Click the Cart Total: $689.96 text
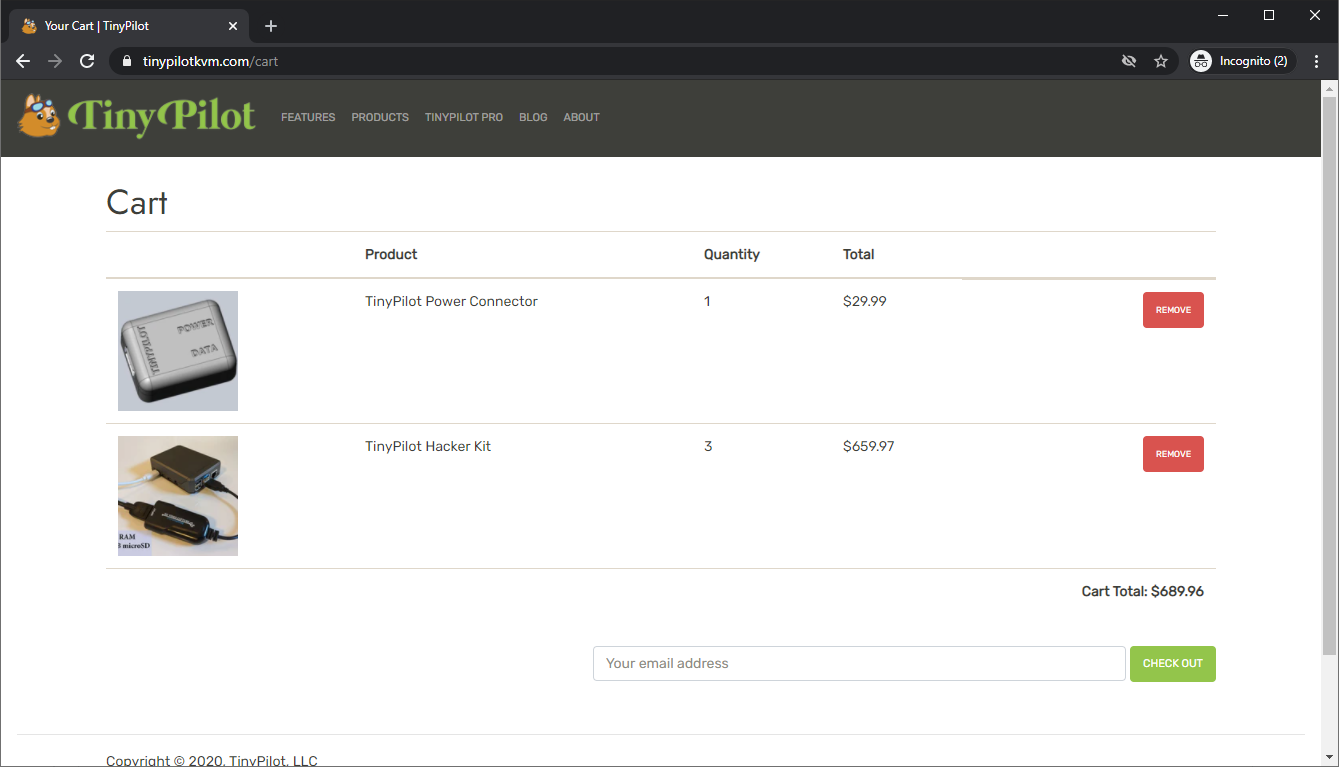 pos(1143,591)
